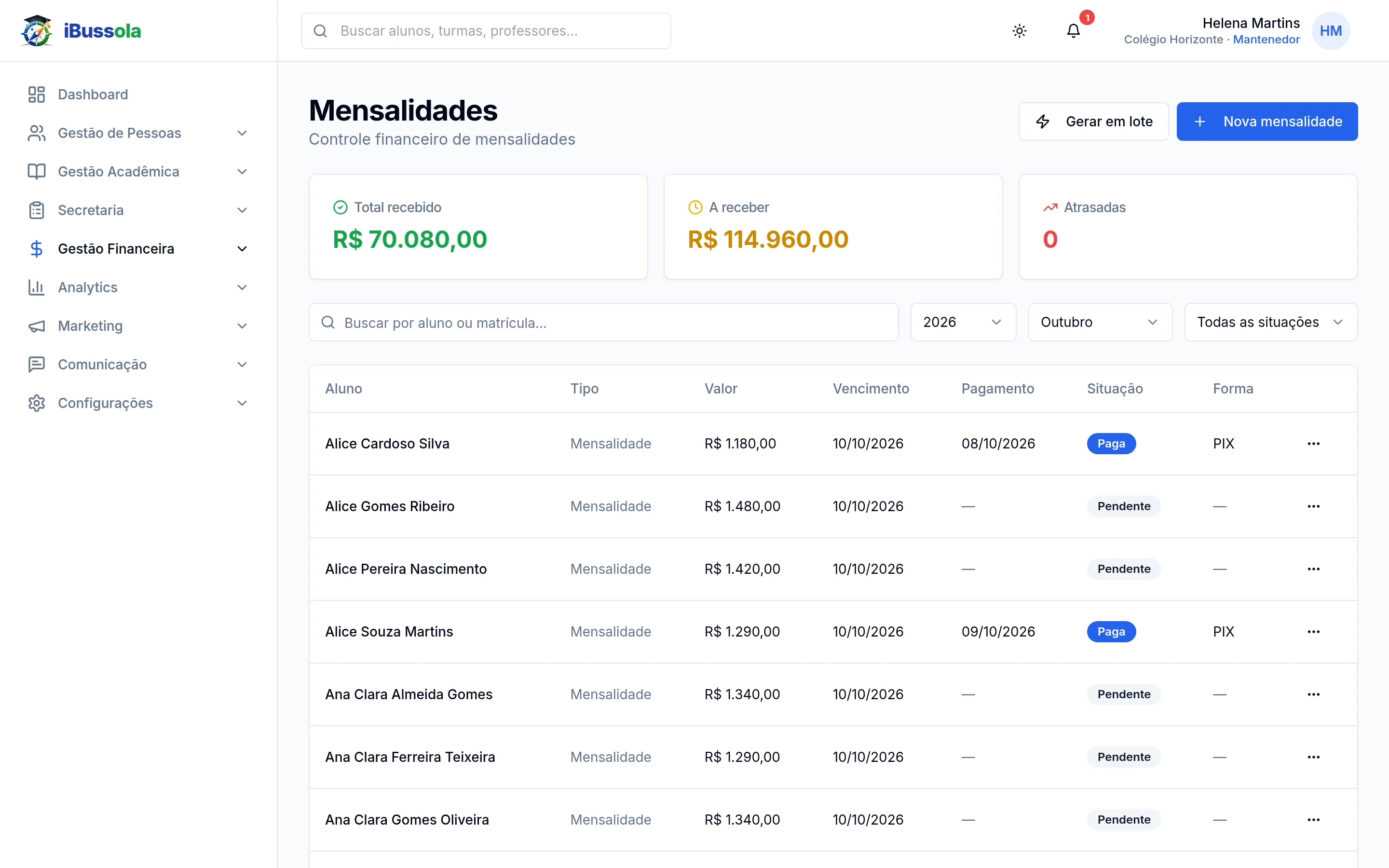This screenshot has height=868, width=1389.
Task: Toggle the light/dark theme sun icon
Action: (x=1020, y=31)
